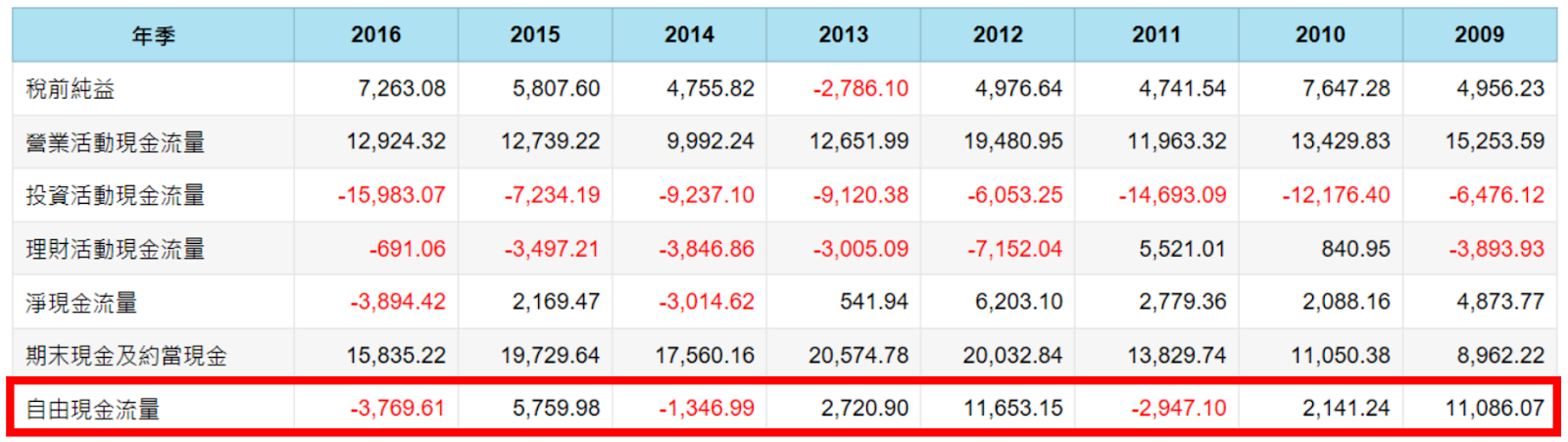
Task: Select the 2014 column header
Action: point(689,35)
